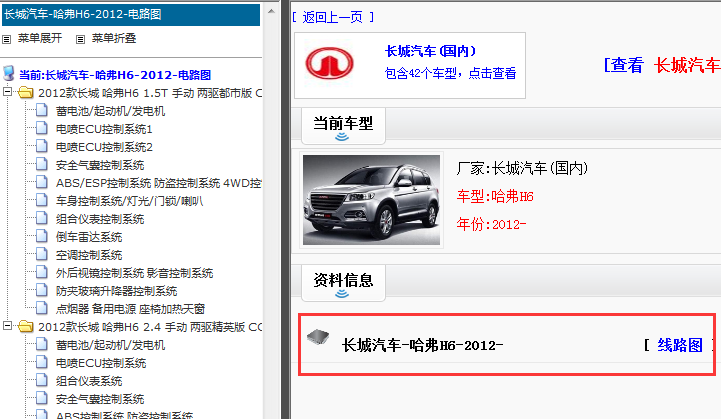Switch to the 当前车型 tab
This screenshot has width=721, height=419.
click(x=343, y=126)
